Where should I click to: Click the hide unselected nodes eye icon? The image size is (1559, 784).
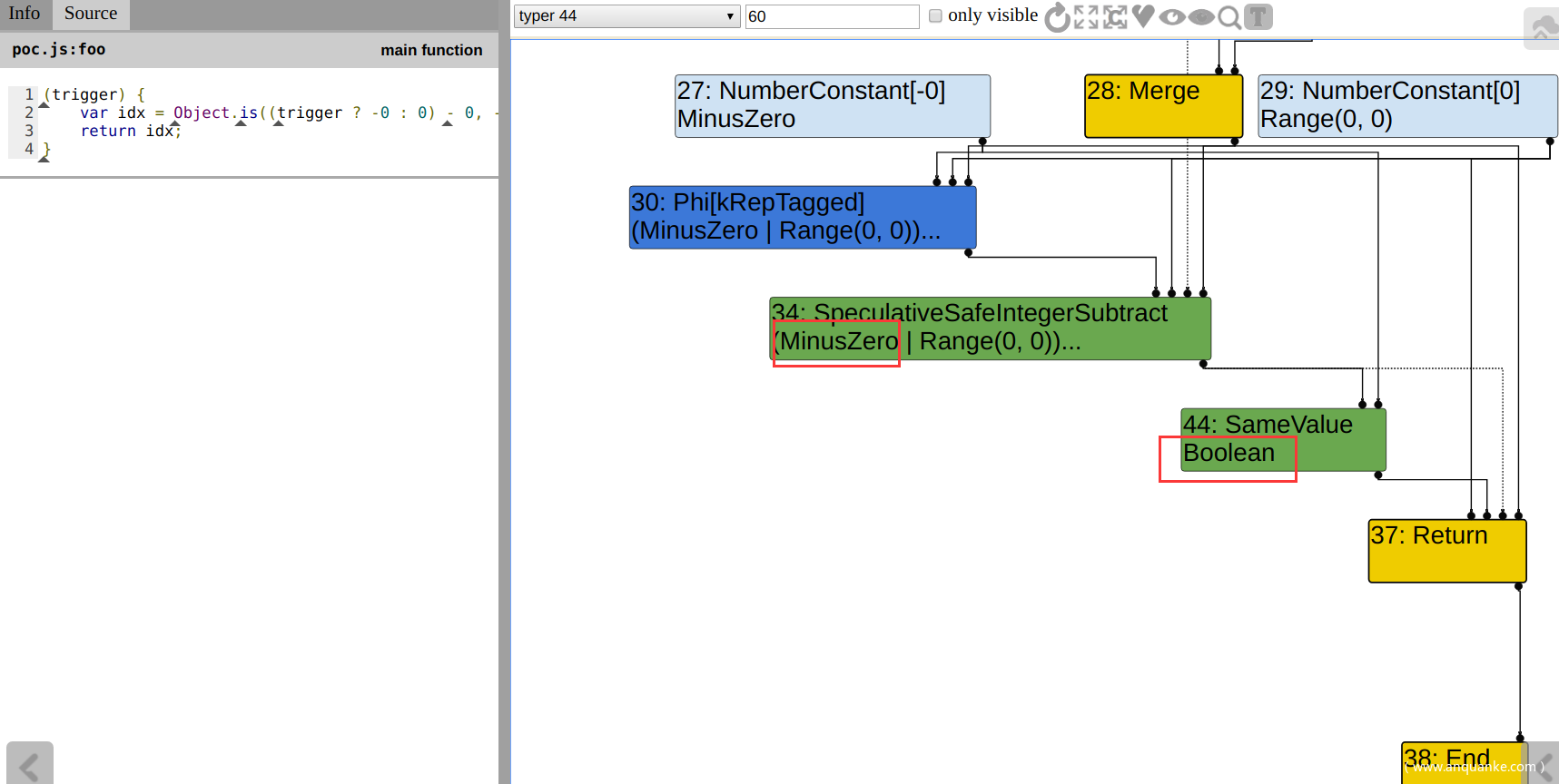pyautogui.click(x=1172, y=17)
